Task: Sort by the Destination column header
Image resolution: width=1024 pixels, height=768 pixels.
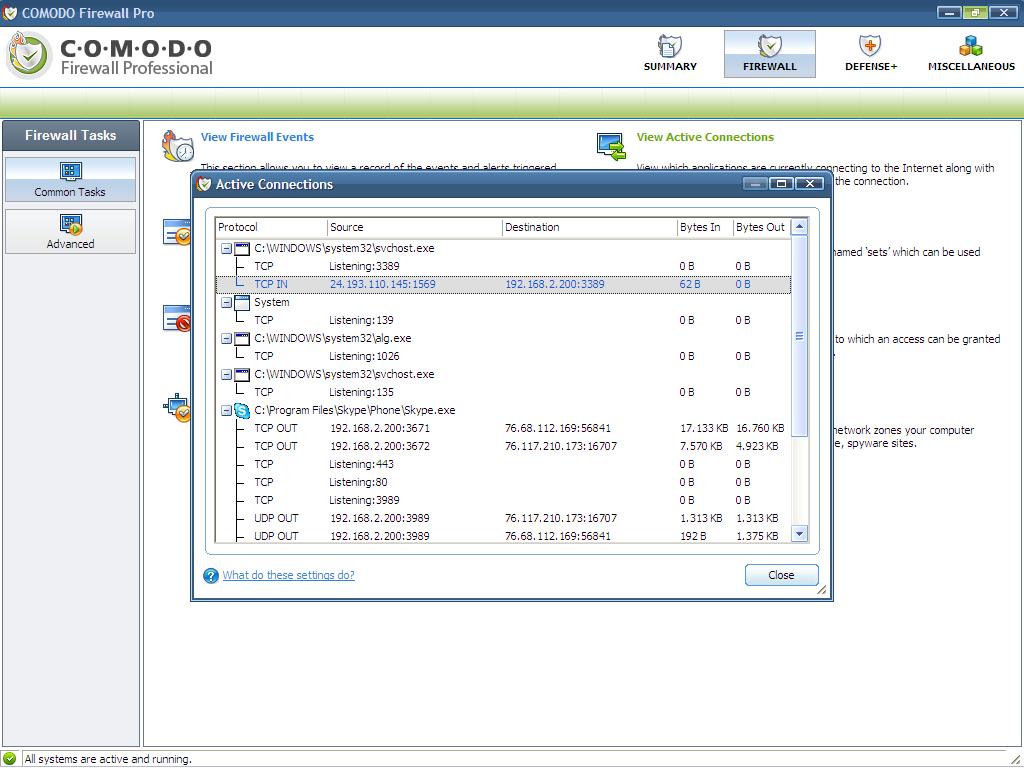Action: click(590, 227)
